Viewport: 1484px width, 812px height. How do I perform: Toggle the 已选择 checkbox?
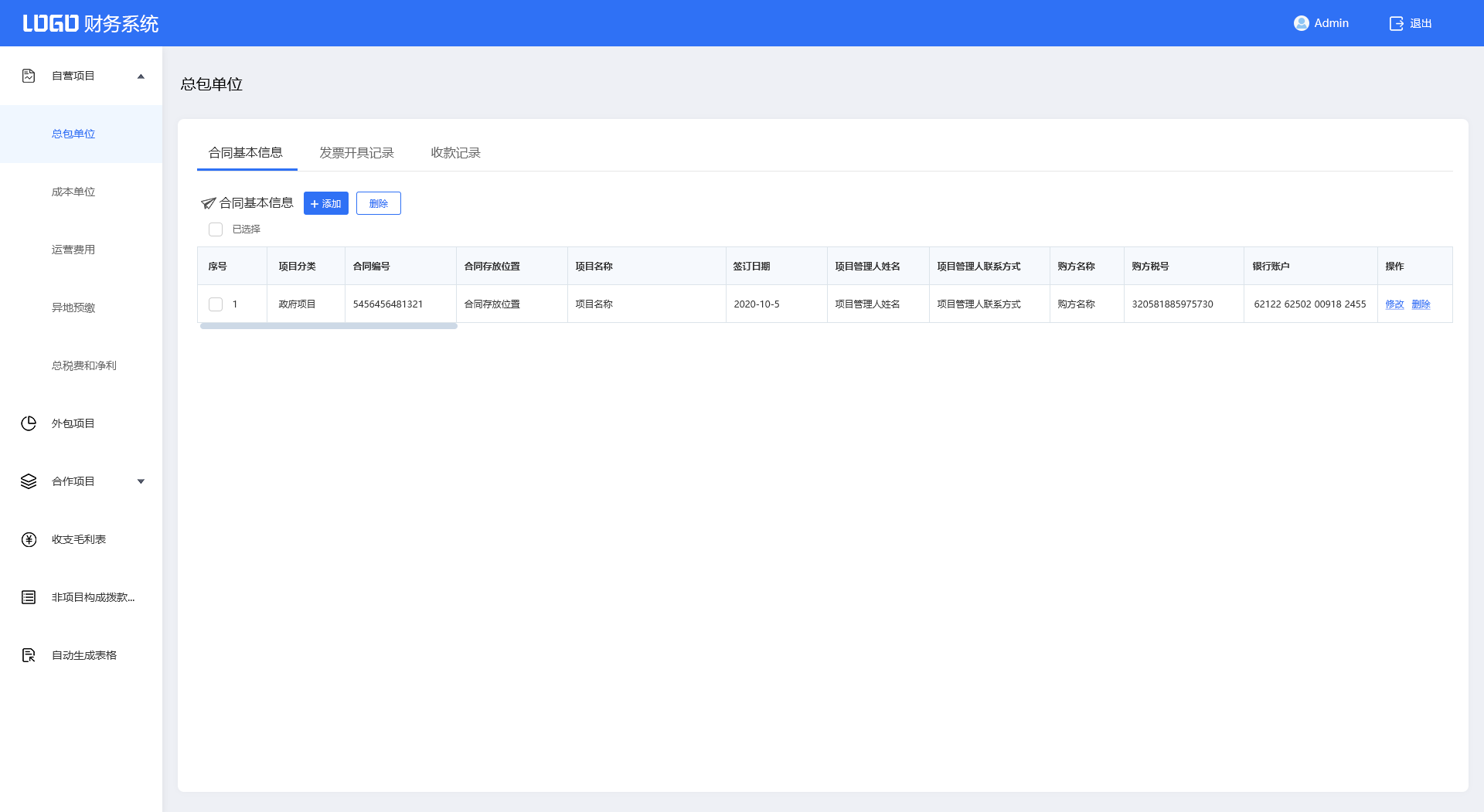[x=216, y=229]
